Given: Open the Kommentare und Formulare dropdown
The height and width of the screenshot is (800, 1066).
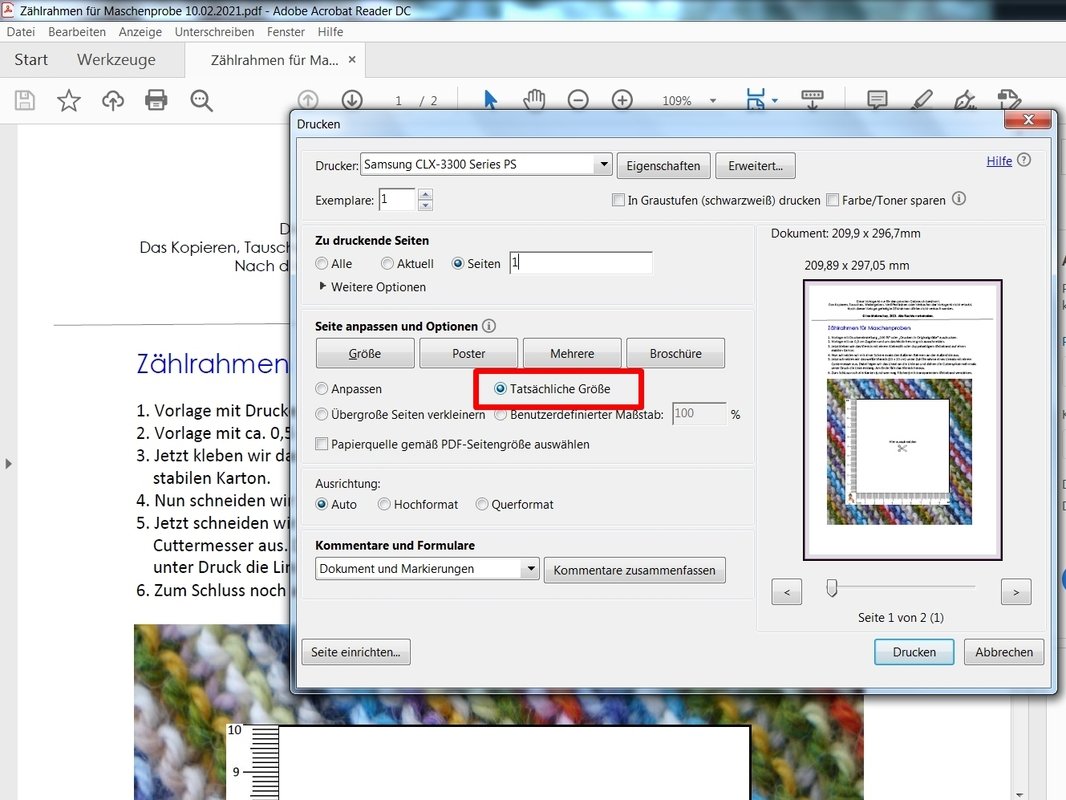Looking at the screenshot, I should [x=529, y=569].
